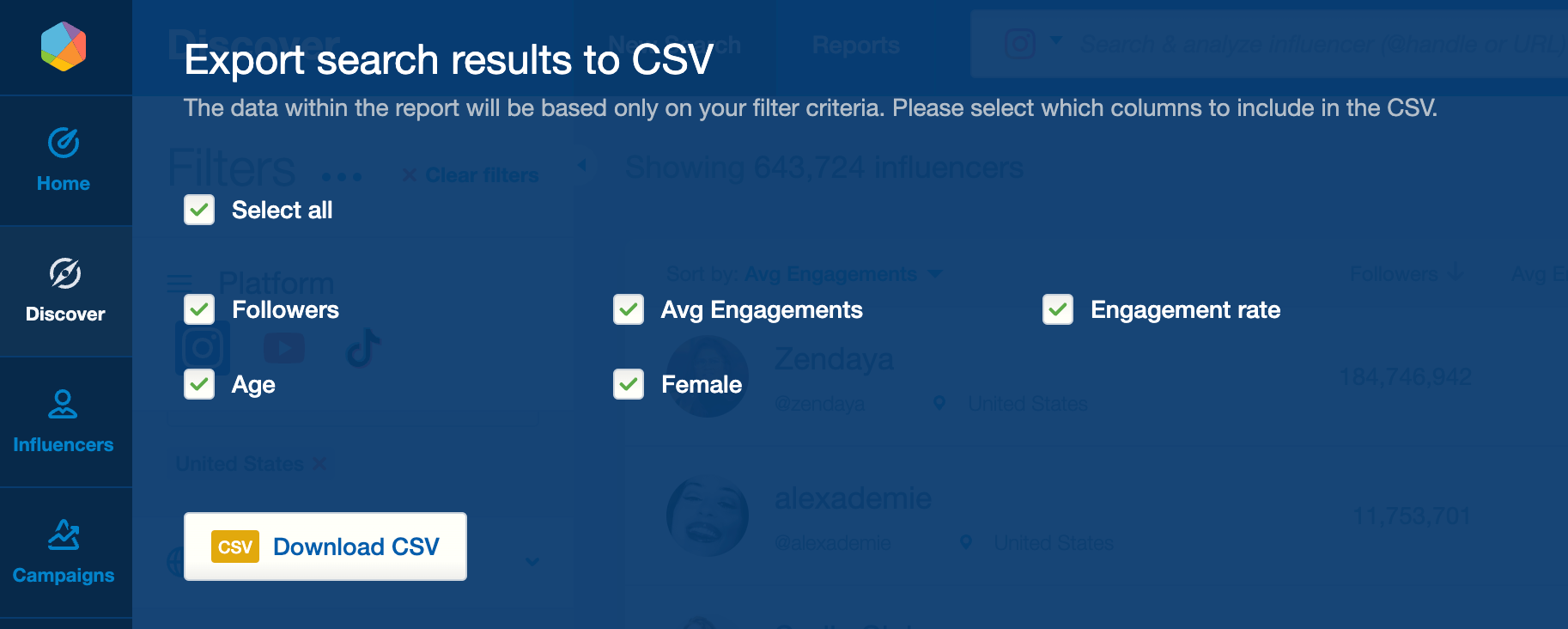Click the Clear filters link

point(471,175)
